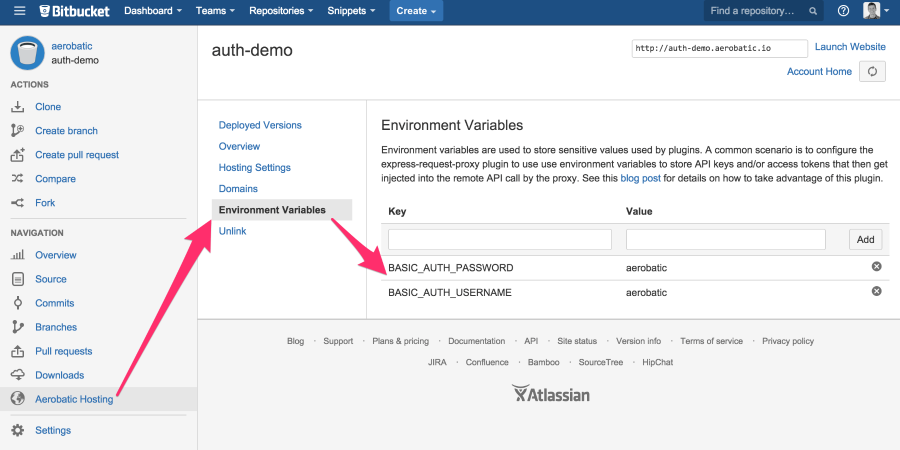
Task: Open the Snippets dropdown
Action: coord(351,11)
